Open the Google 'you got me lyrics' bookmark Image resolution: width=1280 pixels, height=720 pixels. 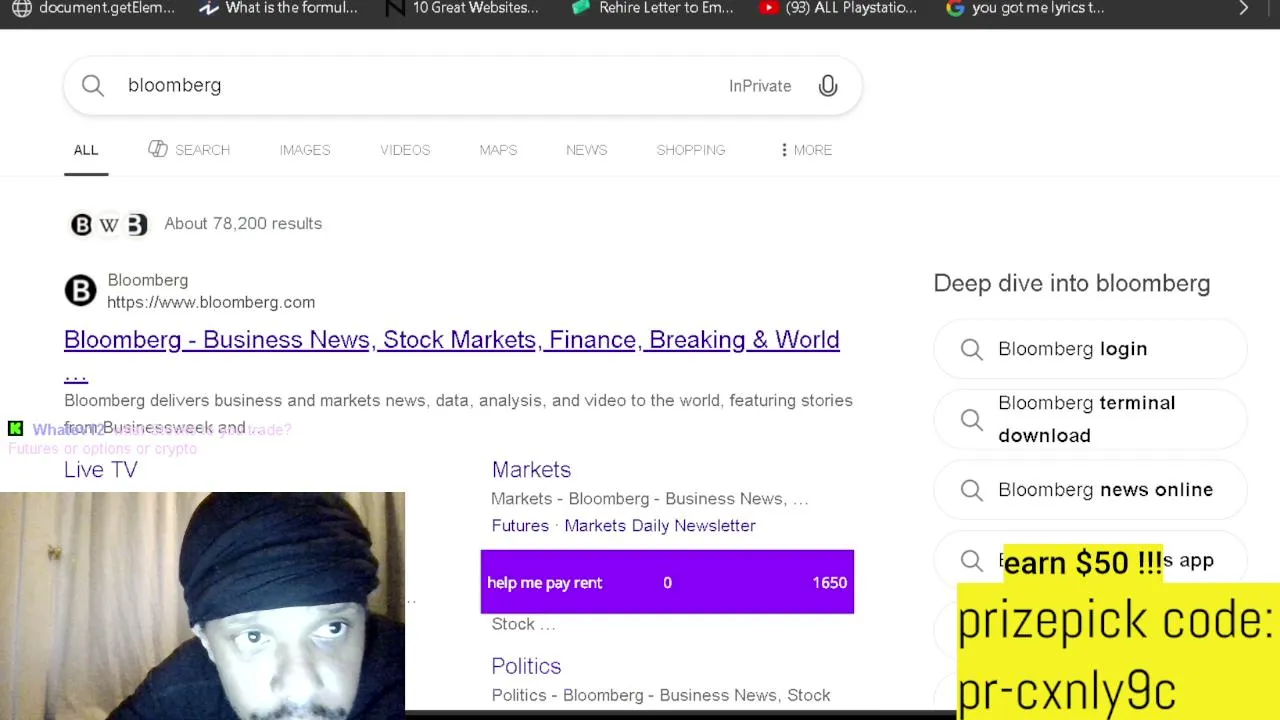pyautogui.click(x=1025, y=8)
